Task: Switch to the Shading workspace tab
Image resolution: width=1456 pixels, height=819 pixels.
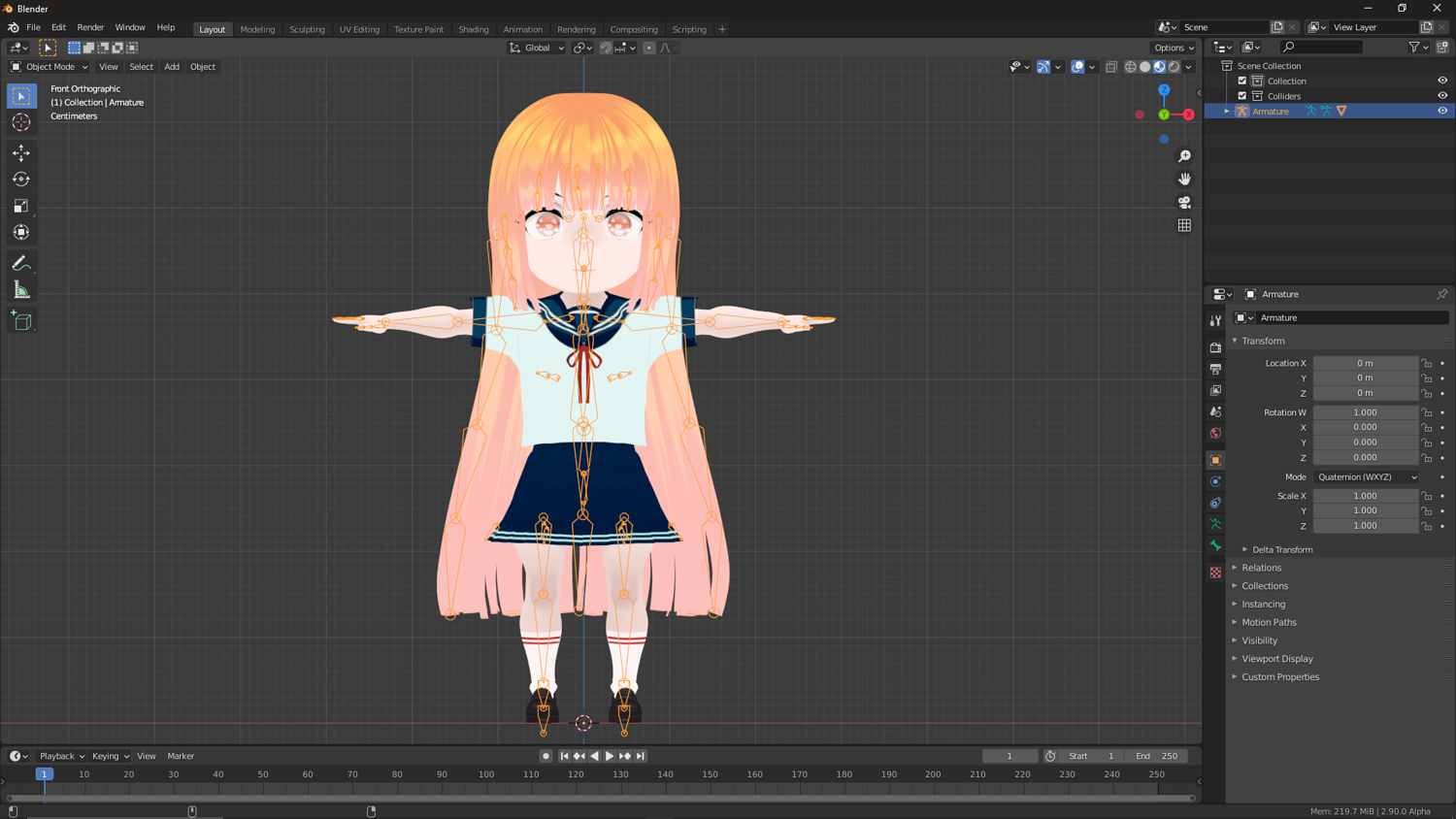Action: tap(474, 29)
